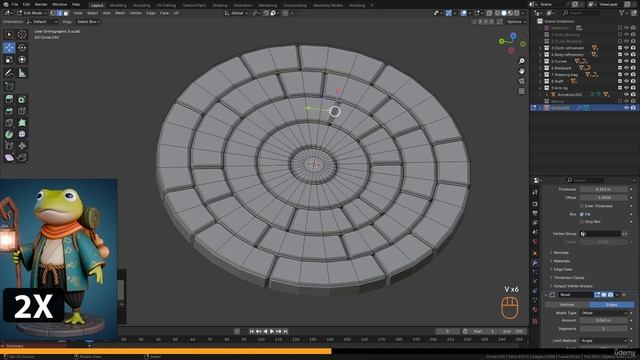The width and height of the screenshot is (640, 360).
Task: Switch to the Layout workspace tab
Action: (97, 5)
